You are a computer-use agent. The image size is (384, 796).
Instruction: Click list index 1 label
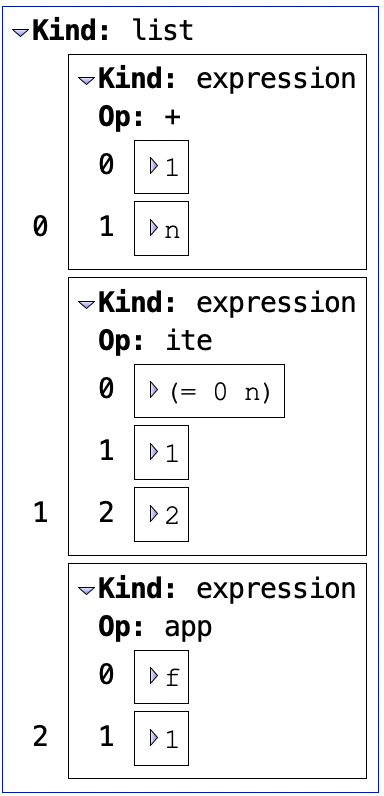tap(40, 513)
